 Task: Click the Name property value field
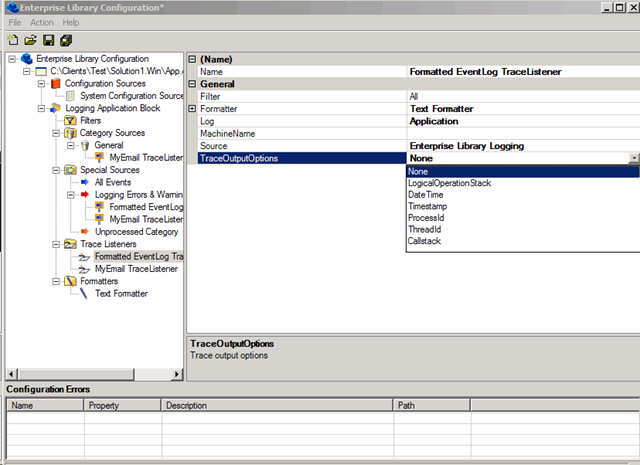click(x=523, y=71)
